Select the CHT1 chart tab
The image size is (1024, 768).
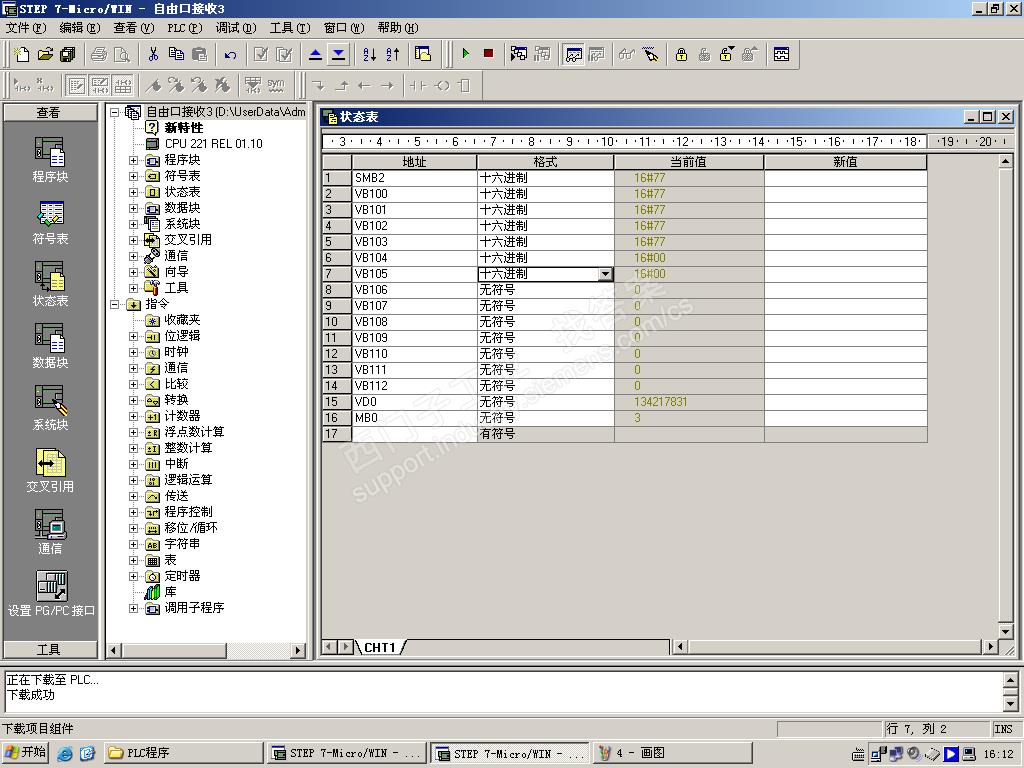click(x=380, y=647)
